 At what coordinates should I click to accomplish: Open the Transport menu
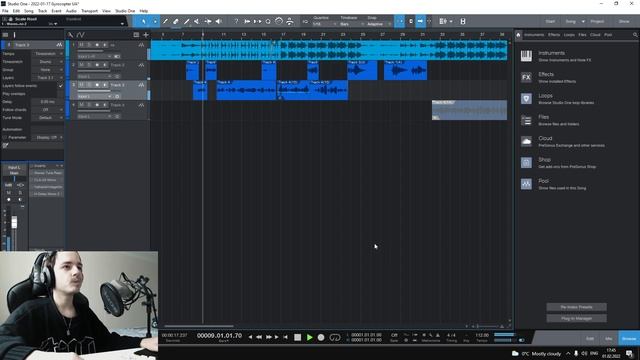click(89, 11)
